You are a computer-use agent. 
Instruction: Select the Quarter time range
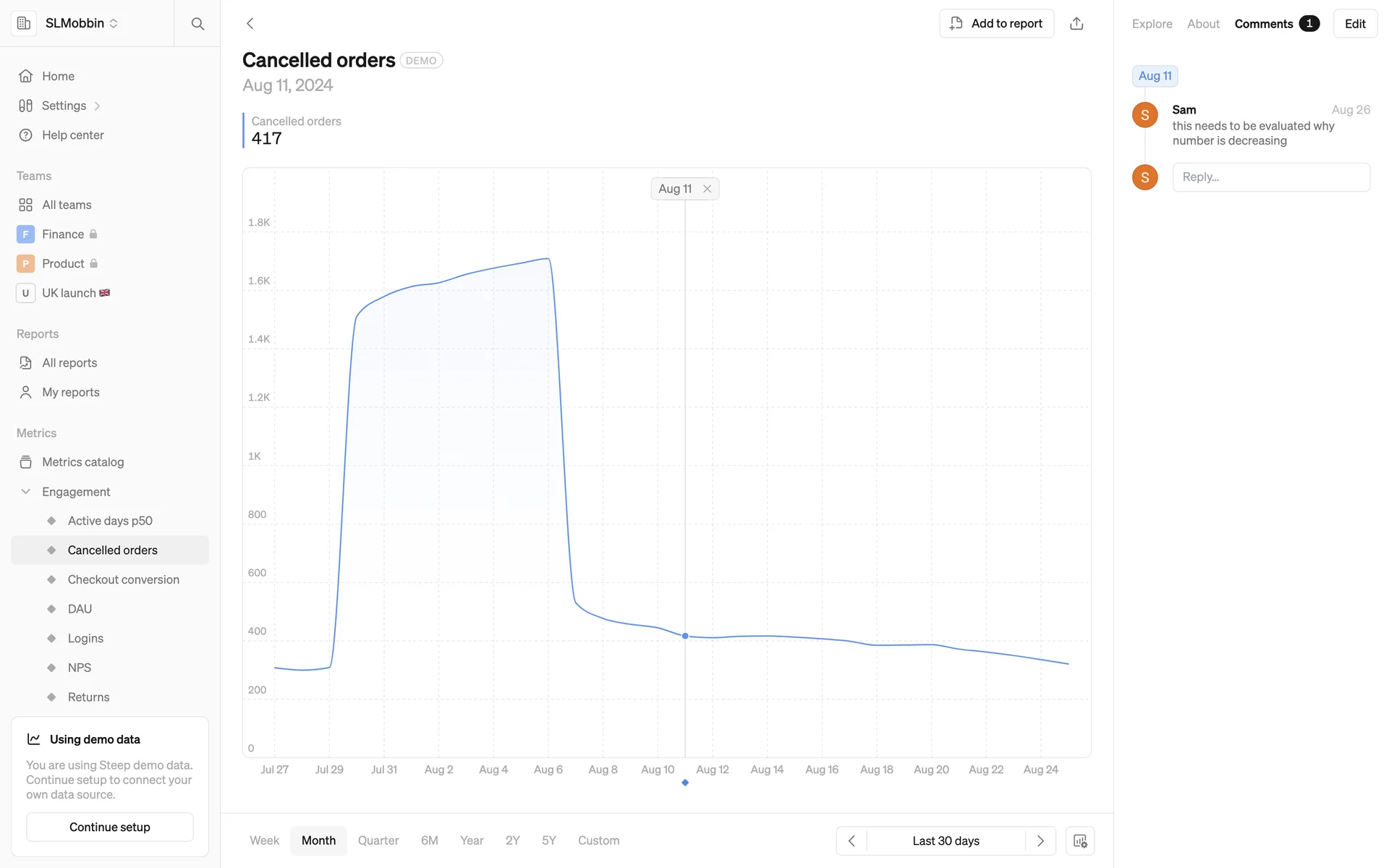378,841
